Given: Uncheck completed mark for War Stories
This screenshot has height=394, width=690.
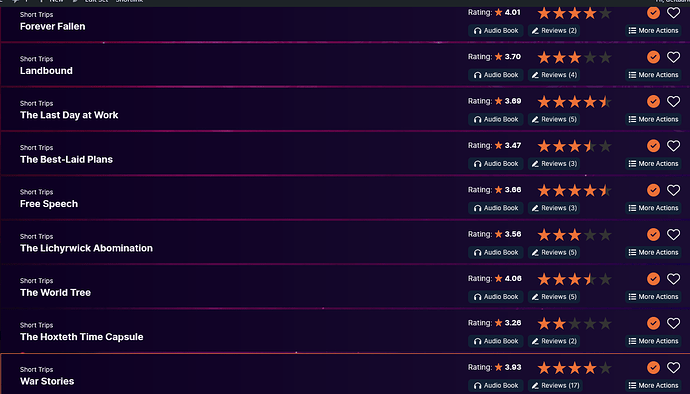Looking at the screenshot, I should tap(653, 368).
